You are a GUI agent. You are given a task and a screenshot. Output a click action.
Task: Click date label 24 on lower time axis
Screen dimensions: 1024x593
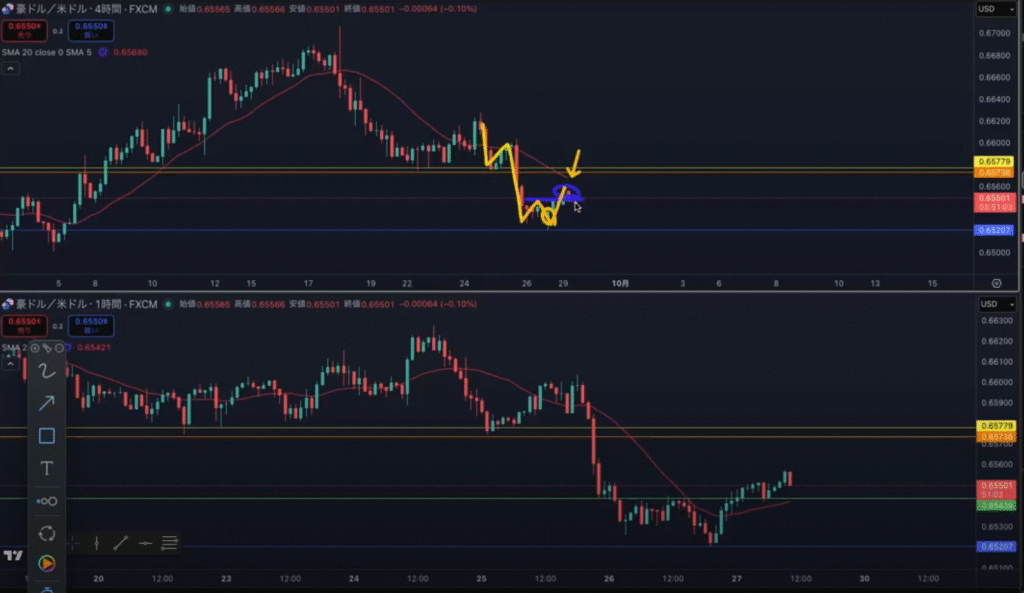(354, 579)
